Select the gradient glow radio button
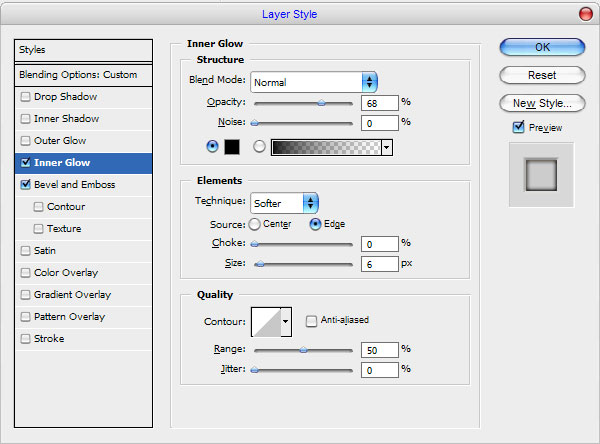 [259, 146]
